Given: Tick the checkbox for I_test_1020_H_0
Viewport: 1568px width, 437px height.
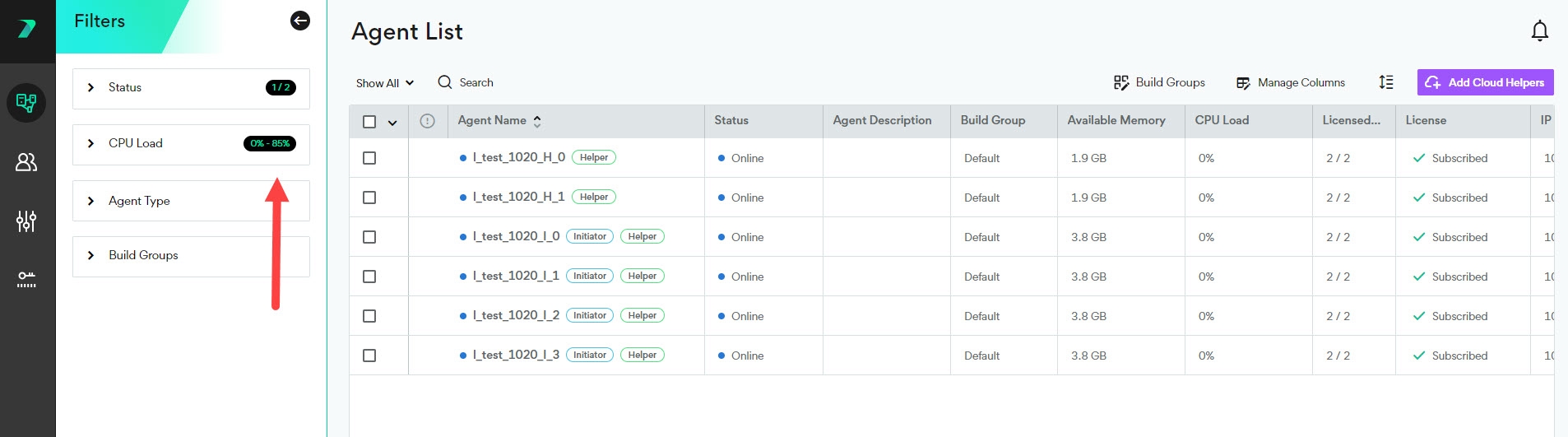Looking at the screenshot, I should 369,158.
